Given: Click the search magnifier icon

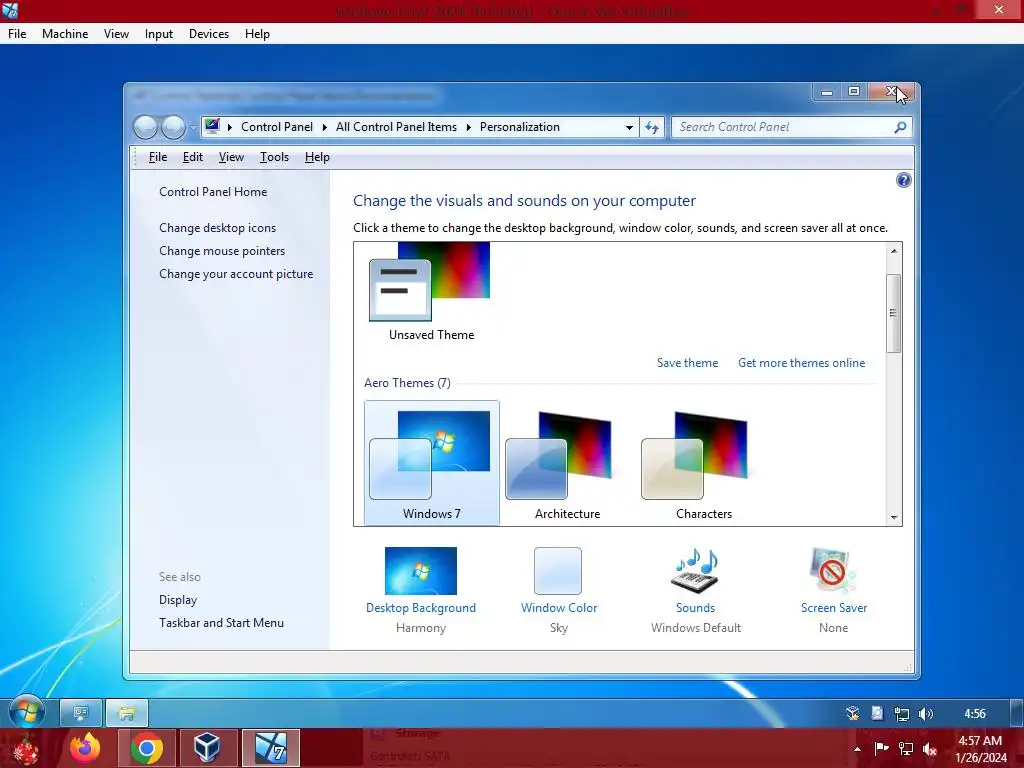Looking at the screenshot, I should (x=900, y=127).
